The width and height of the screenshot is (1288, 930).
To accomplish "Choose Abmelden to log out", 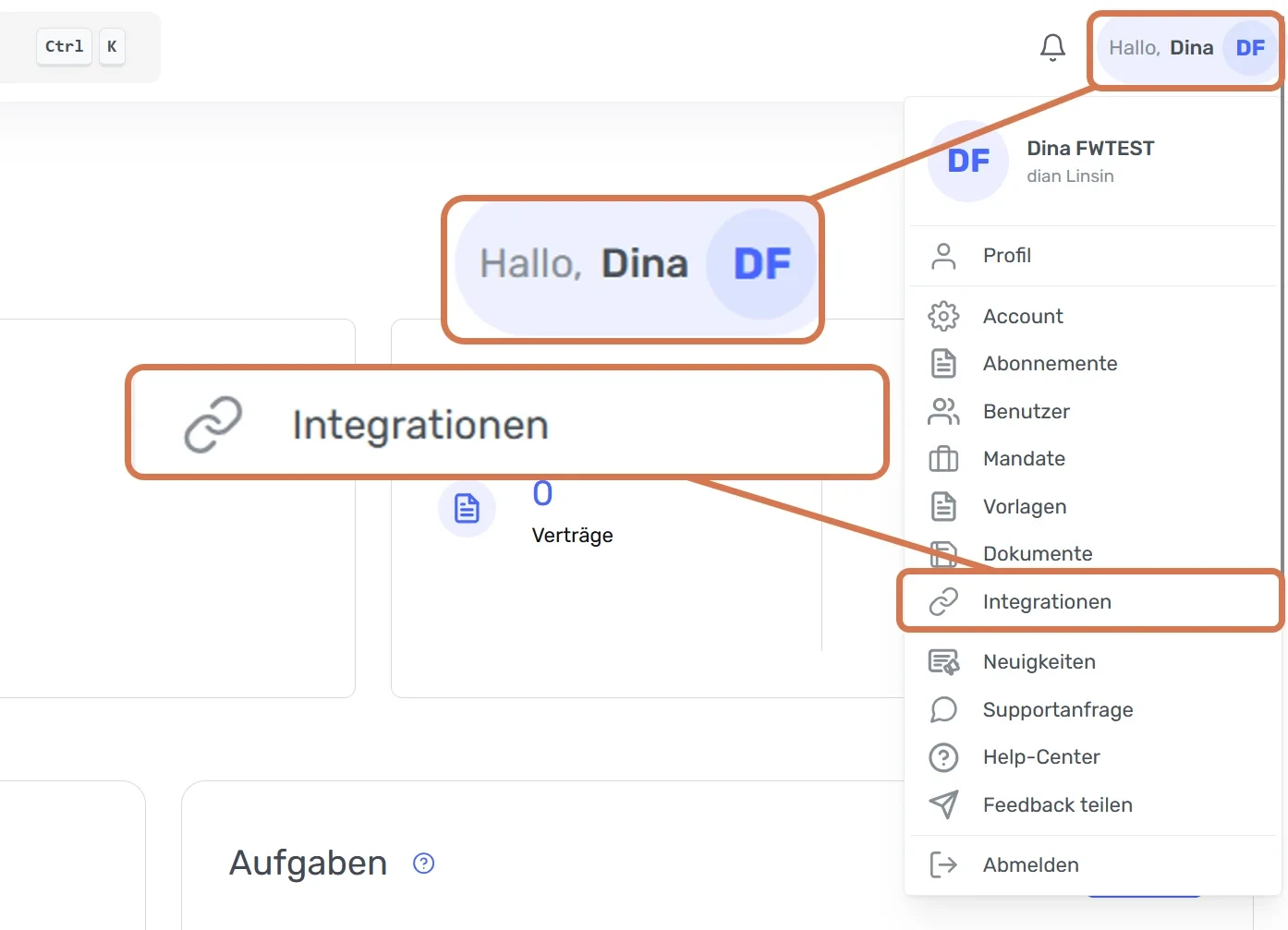I will point(1092,865).
